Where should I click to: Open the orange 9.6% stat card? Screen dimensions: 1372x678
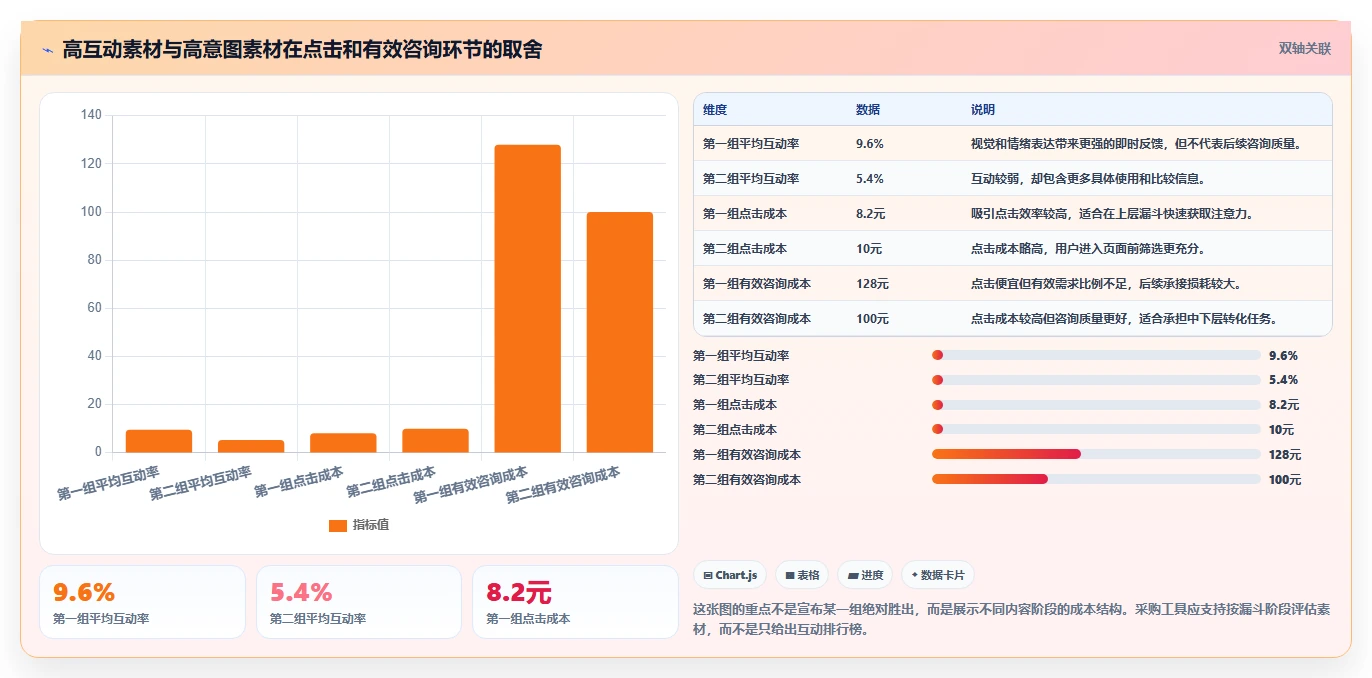(142, 602)
